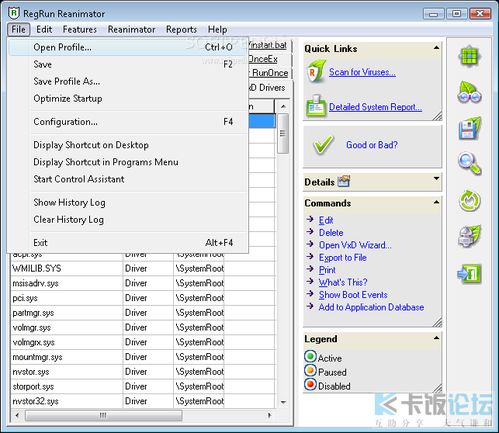Click the Edit command link
Viewport: 499px width, 433px height.
(326, 220)
